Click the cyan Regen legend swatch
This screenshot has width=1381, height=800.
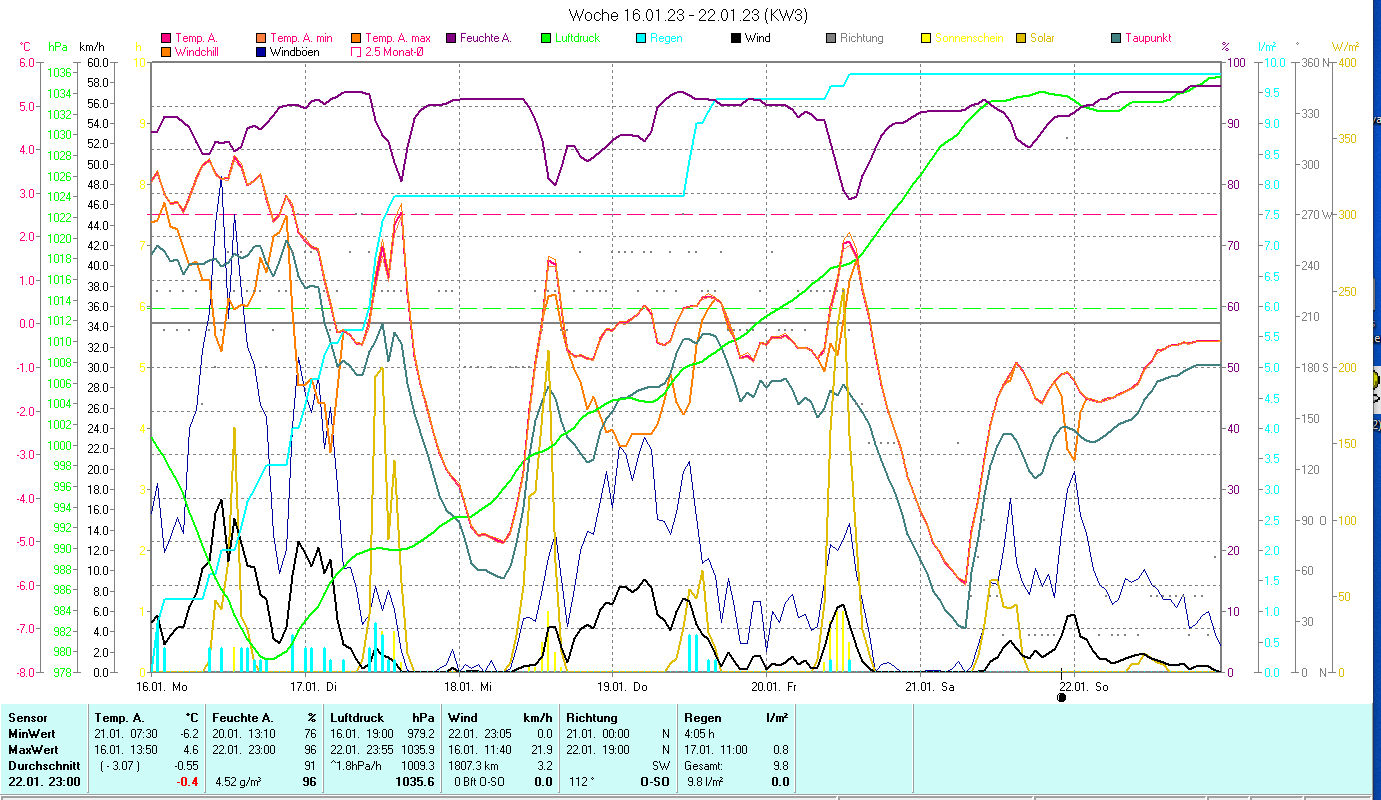pos(641,38)
